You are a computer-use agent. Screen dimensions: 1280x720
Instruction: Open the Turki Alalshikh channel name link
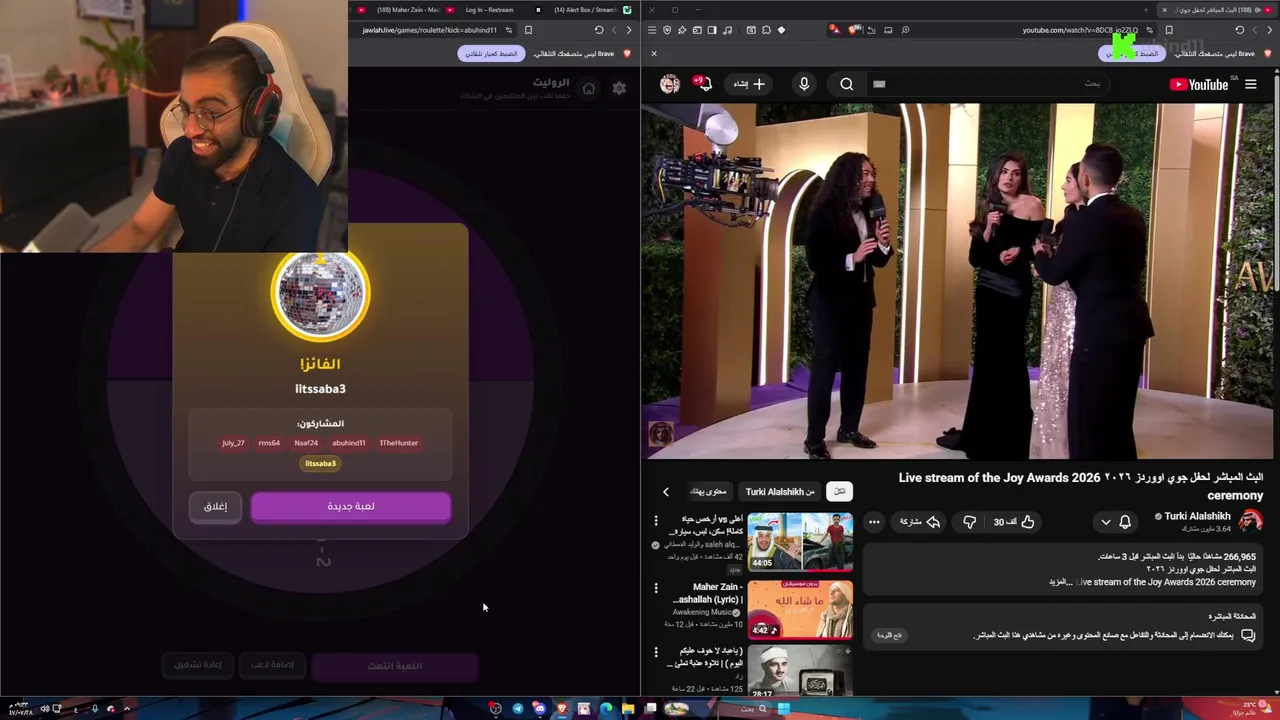pyautogui.click(x=1197, y=516)
